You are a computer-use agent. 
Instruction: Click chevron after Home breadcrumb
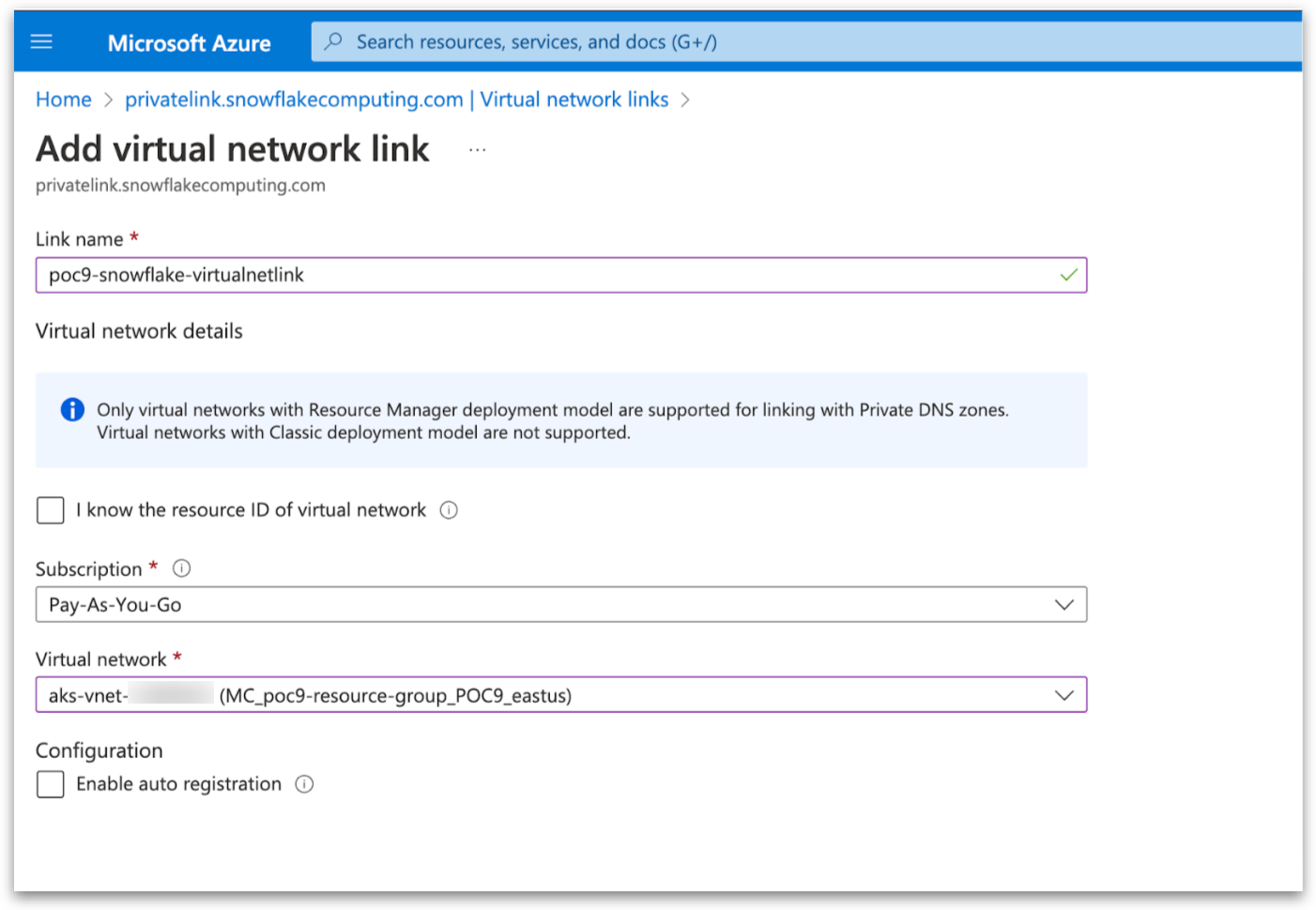click(x=109, y=100)
